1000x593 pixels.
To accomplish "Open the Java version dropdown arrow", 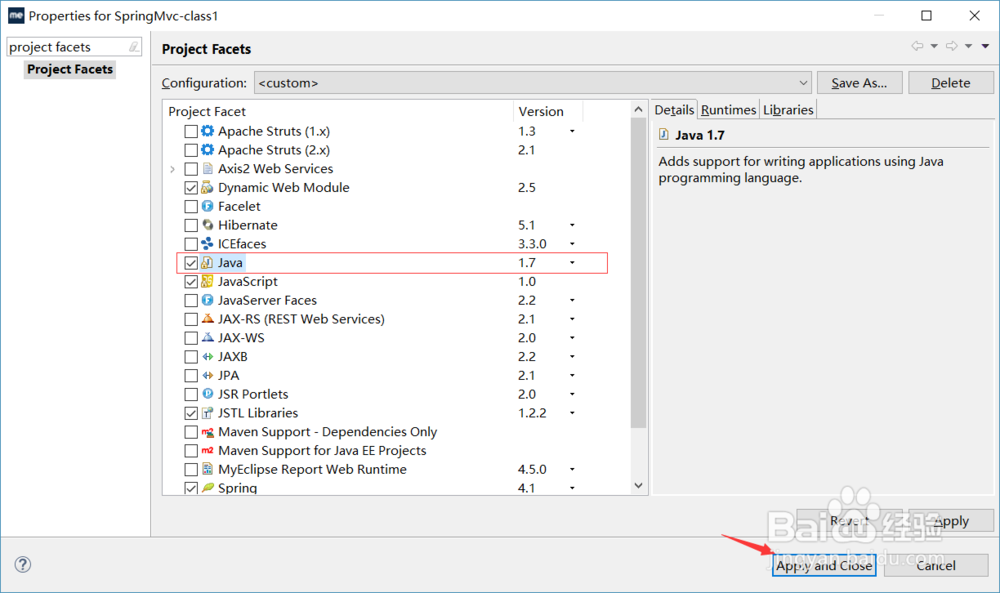I will 572,263.
